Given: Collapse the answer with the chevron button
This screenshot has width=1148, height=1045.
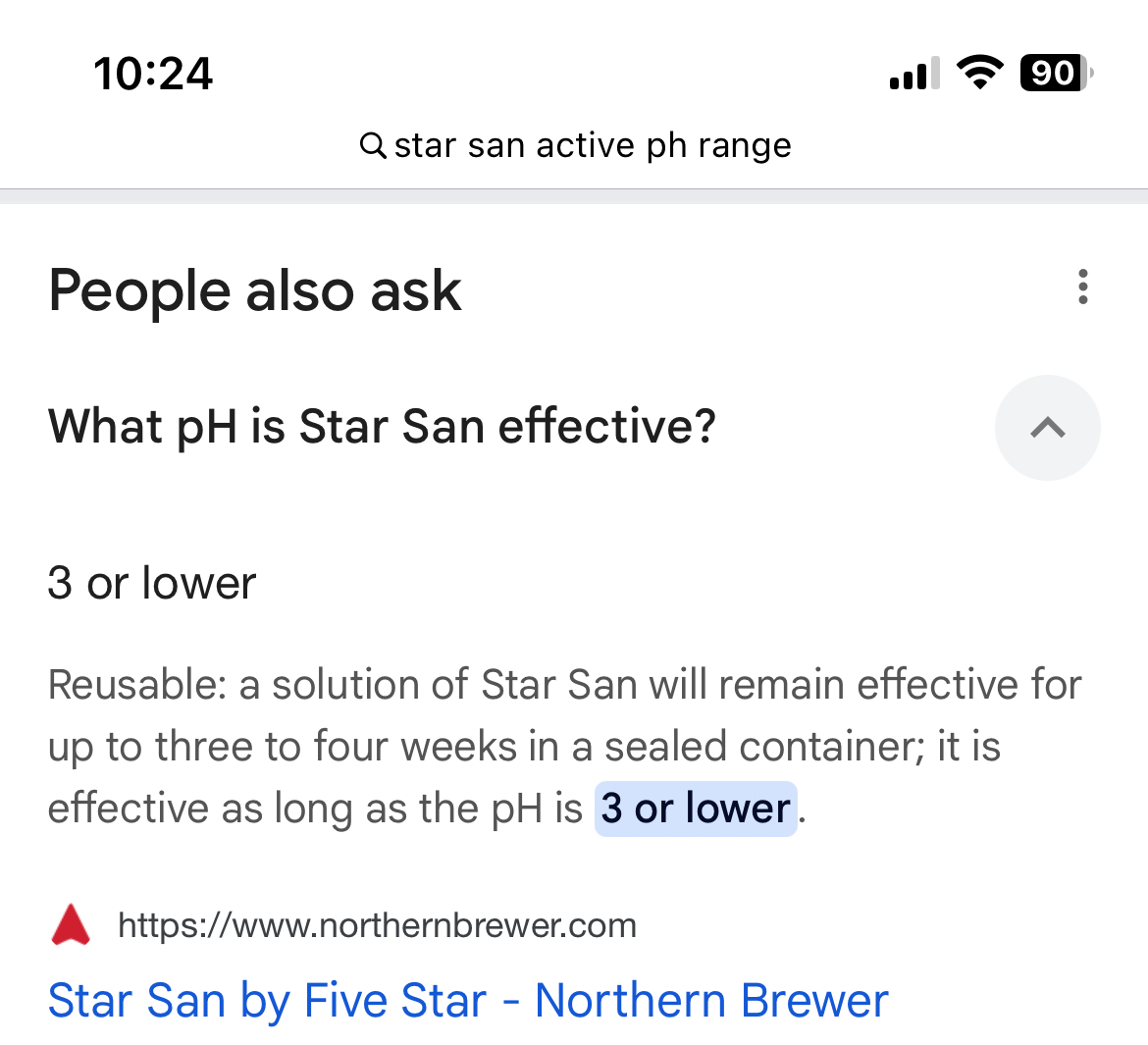Looking at the screenshot, I should pos(1047,428).
